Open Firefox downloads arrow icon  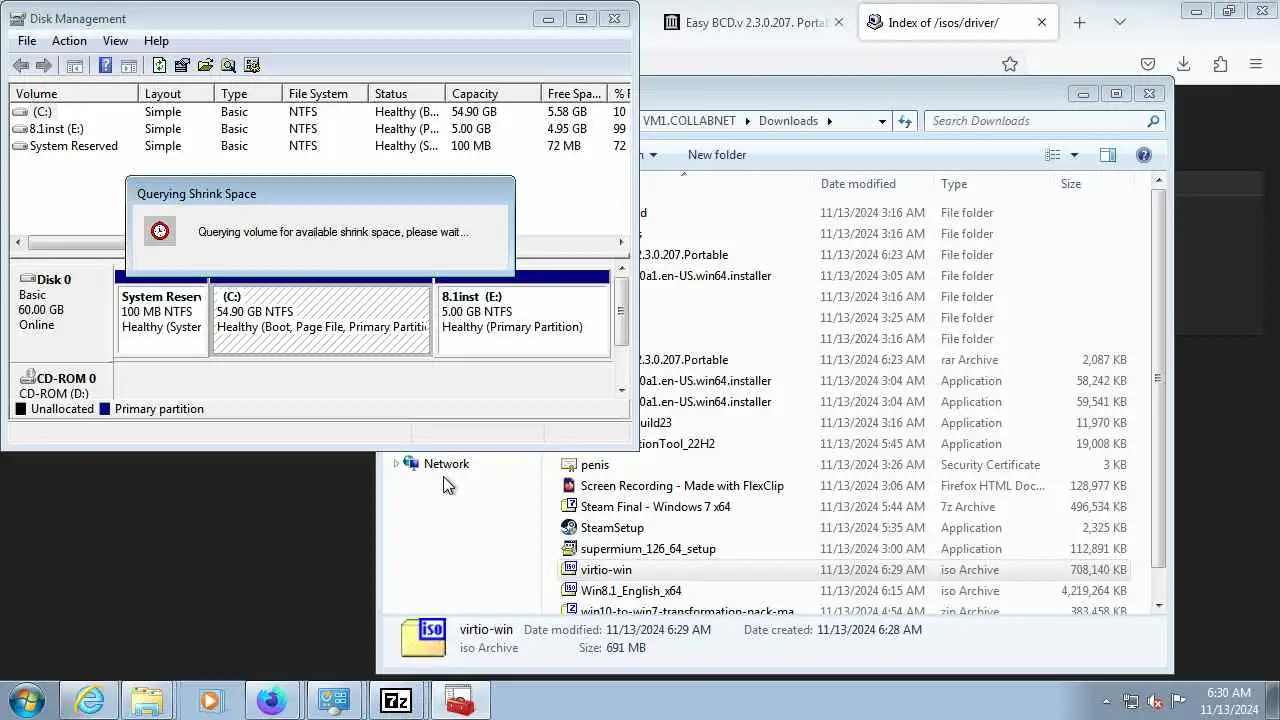tap(1184, 64)
